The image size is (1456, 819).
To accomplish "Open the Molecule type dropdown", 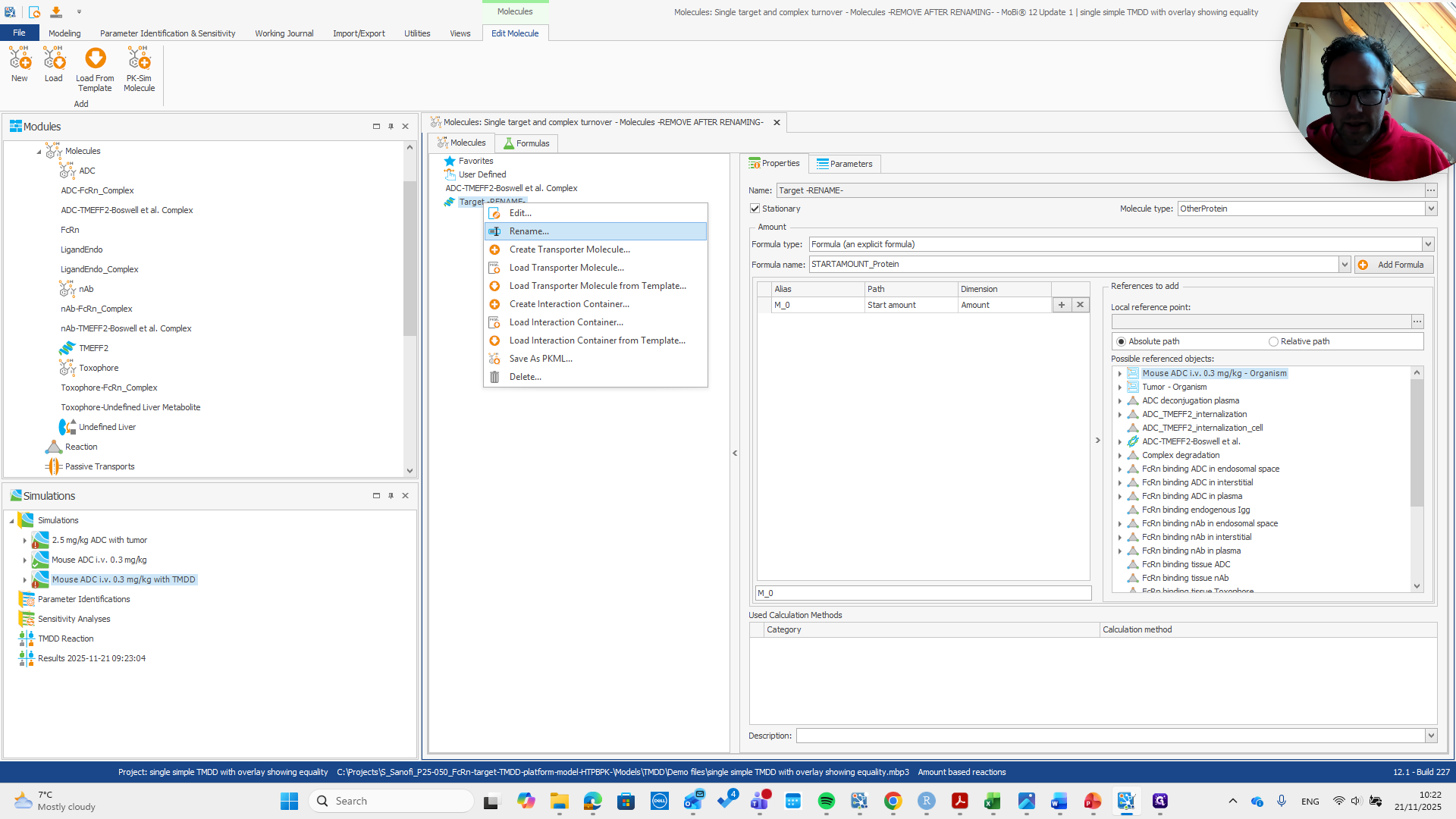I will [x=1430, y=209].
